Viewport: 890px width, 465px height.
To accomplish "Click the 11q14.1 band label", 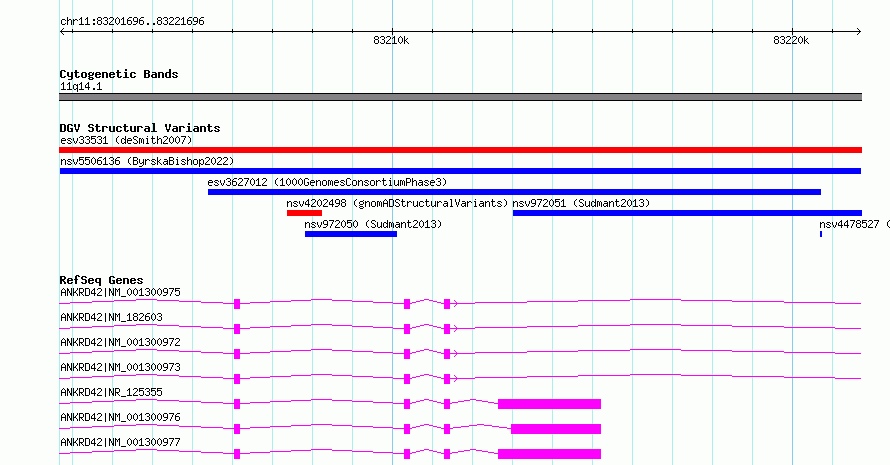I will (81, 86).
